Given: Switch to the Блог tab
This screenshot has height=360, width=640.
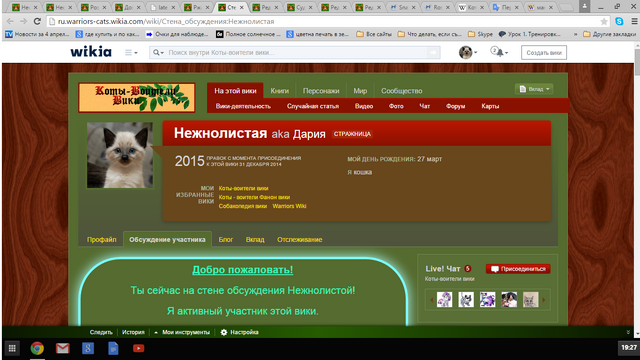Looking at the screenshot, I should pyautogui.click(x=225, y=240).
